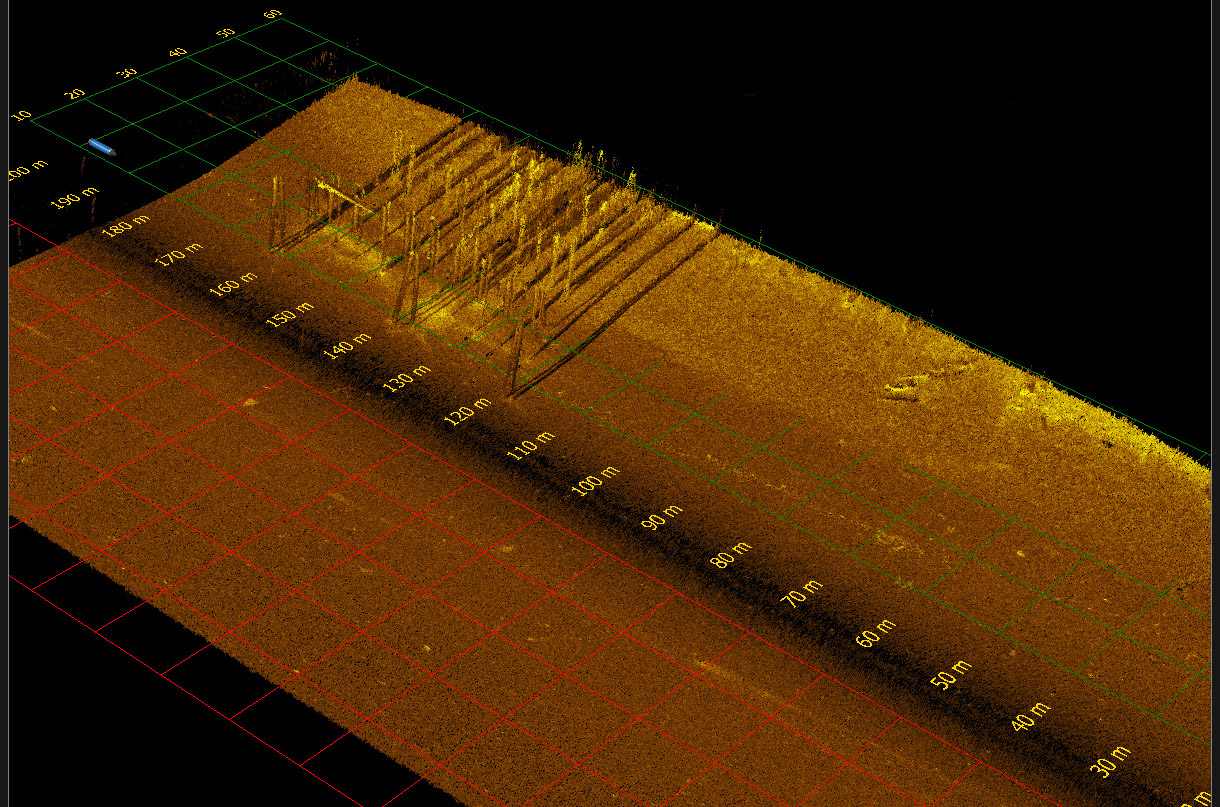1220x807 pixels.
Task: Select the 80 m distance marker
Action: [x=730, y=553]
